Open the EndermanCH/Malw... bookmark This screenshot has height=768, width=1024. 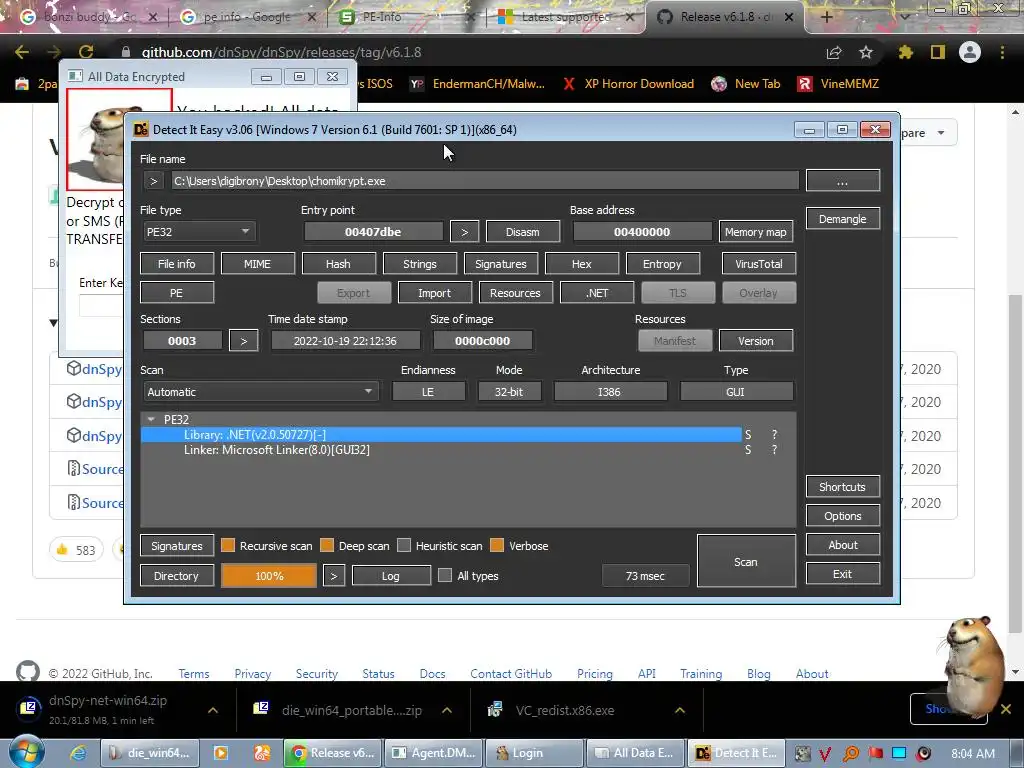pos(477,84)
